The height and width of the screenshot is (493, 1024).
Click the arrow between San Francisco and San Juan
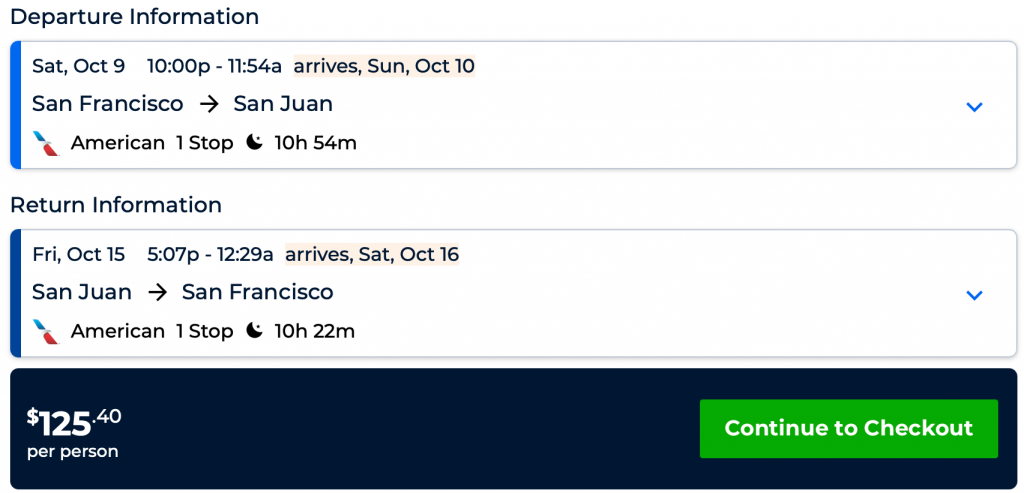[208, 104]
